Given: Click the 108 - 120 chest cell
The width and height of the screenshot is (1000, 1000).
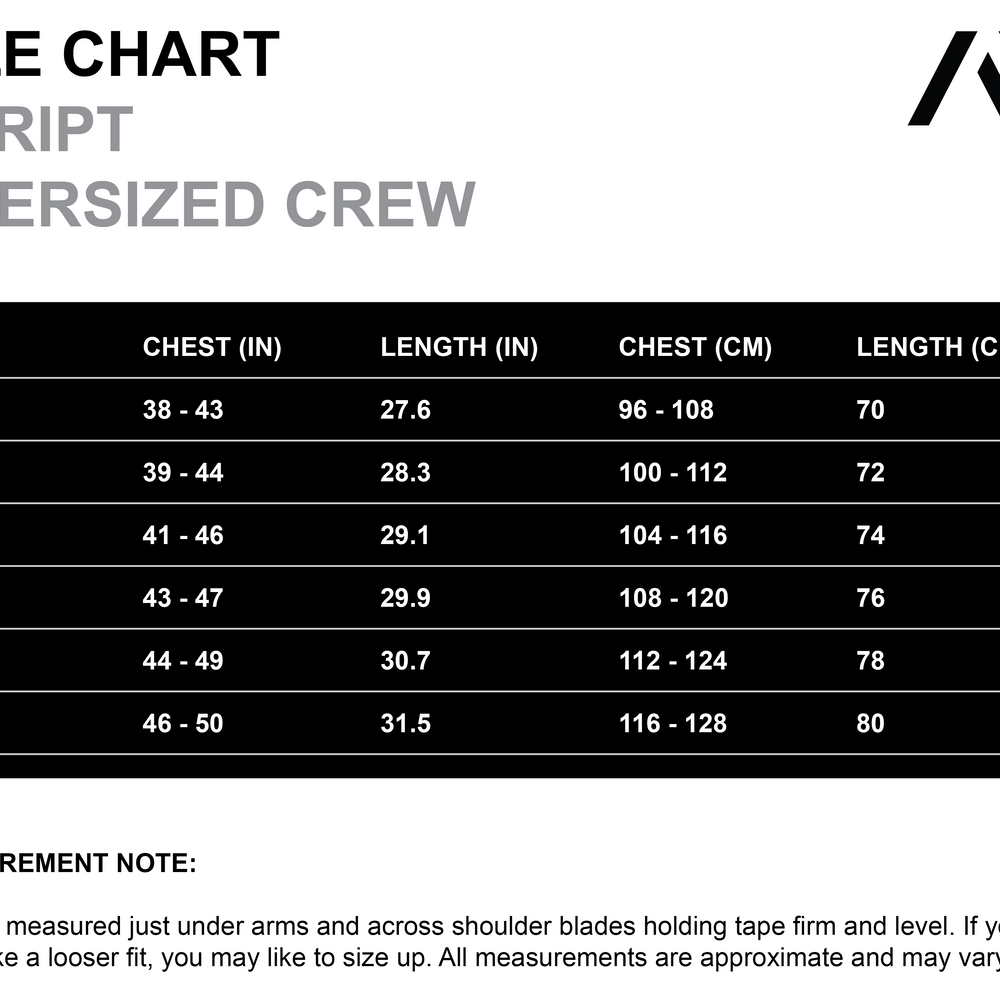Looking at the screenshot, I should [x=673, y=598].
